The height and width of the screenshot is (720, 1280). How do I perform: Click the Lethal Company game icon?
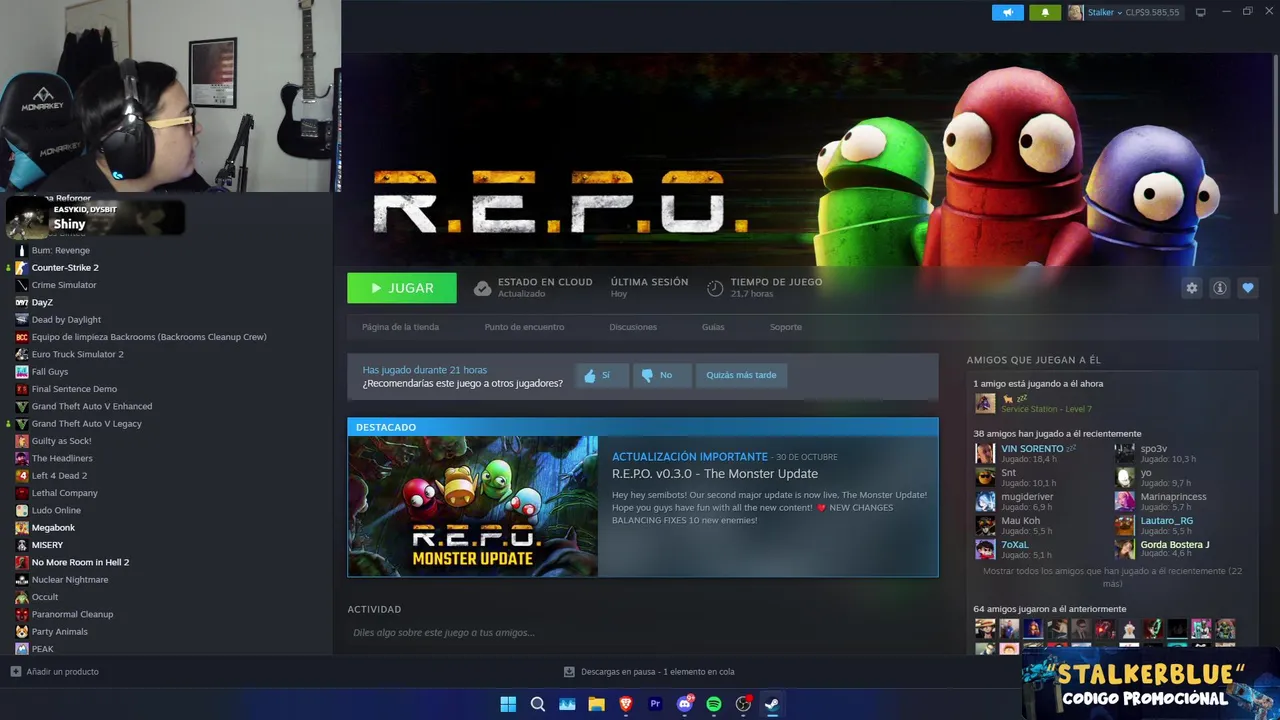coord(22,493)
